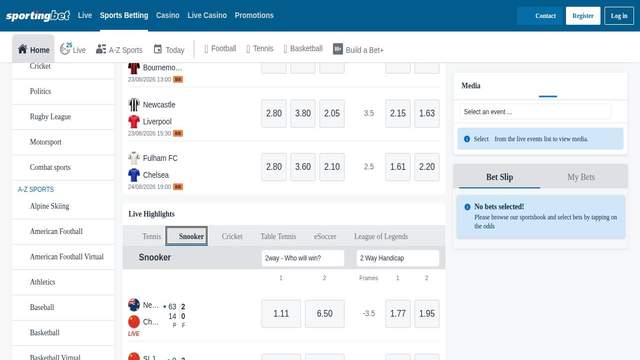
Task: Click the Newcastle team shirt icon
Action: (133, 105)
